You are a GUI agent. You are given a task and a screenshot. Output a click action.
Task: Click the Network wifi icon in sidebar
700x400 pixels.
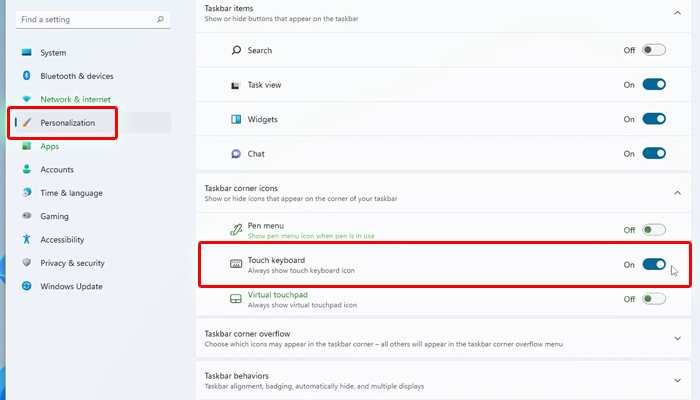(x=27, y=99)
